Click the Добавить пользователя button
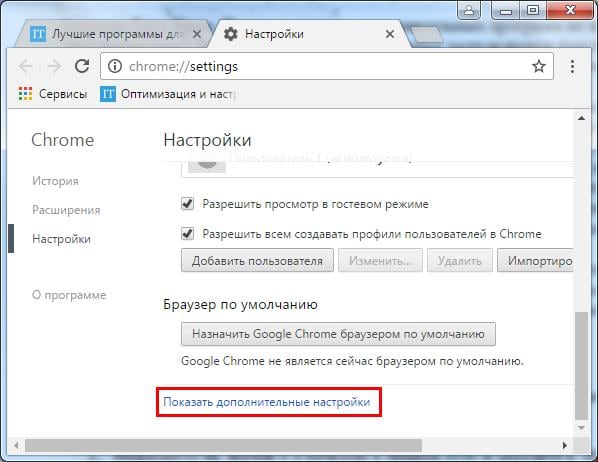 pos(257,261)
